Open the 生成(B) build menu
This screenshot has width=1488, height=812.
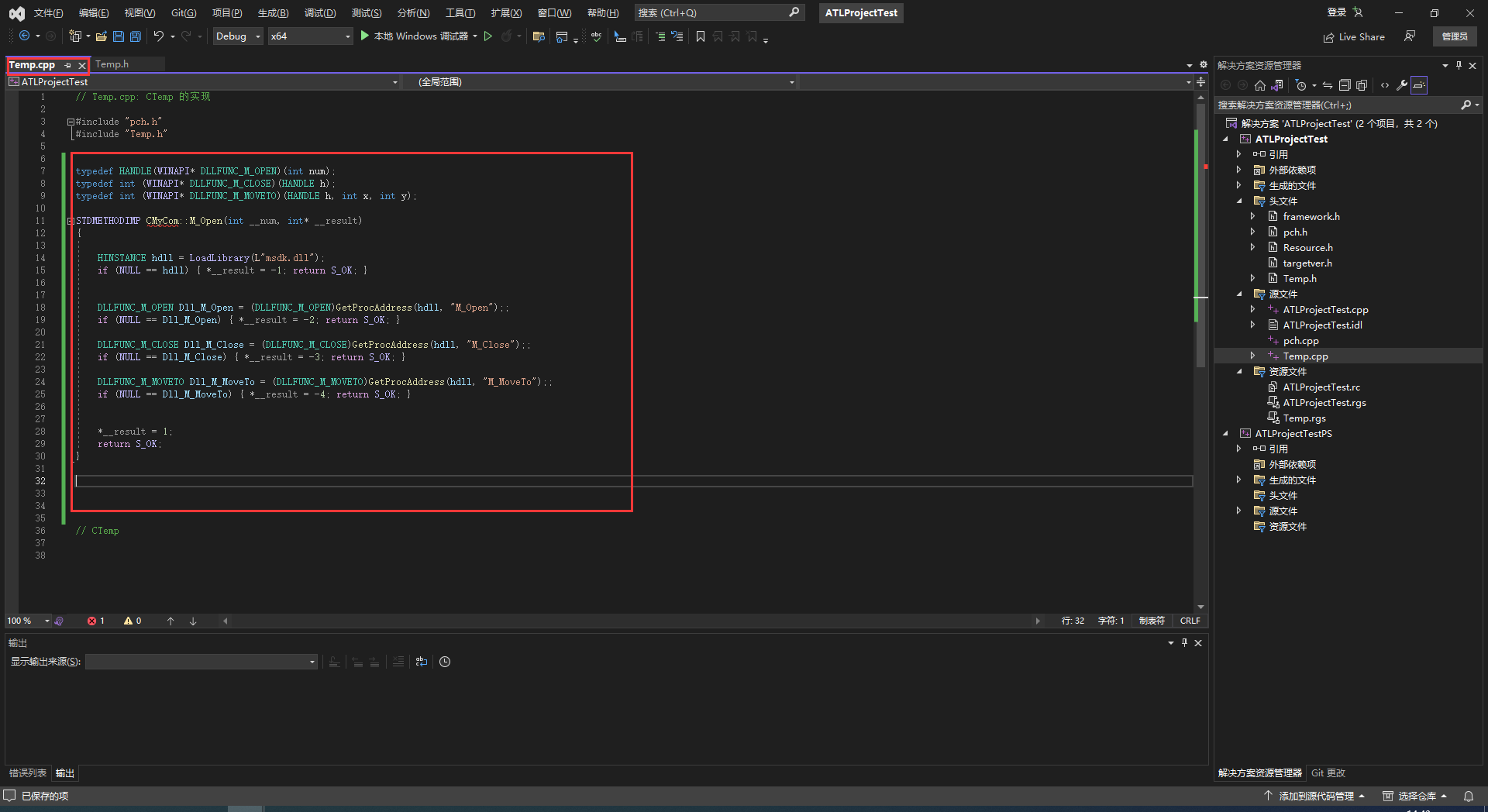pyautogui.click(x=274, y=13)
